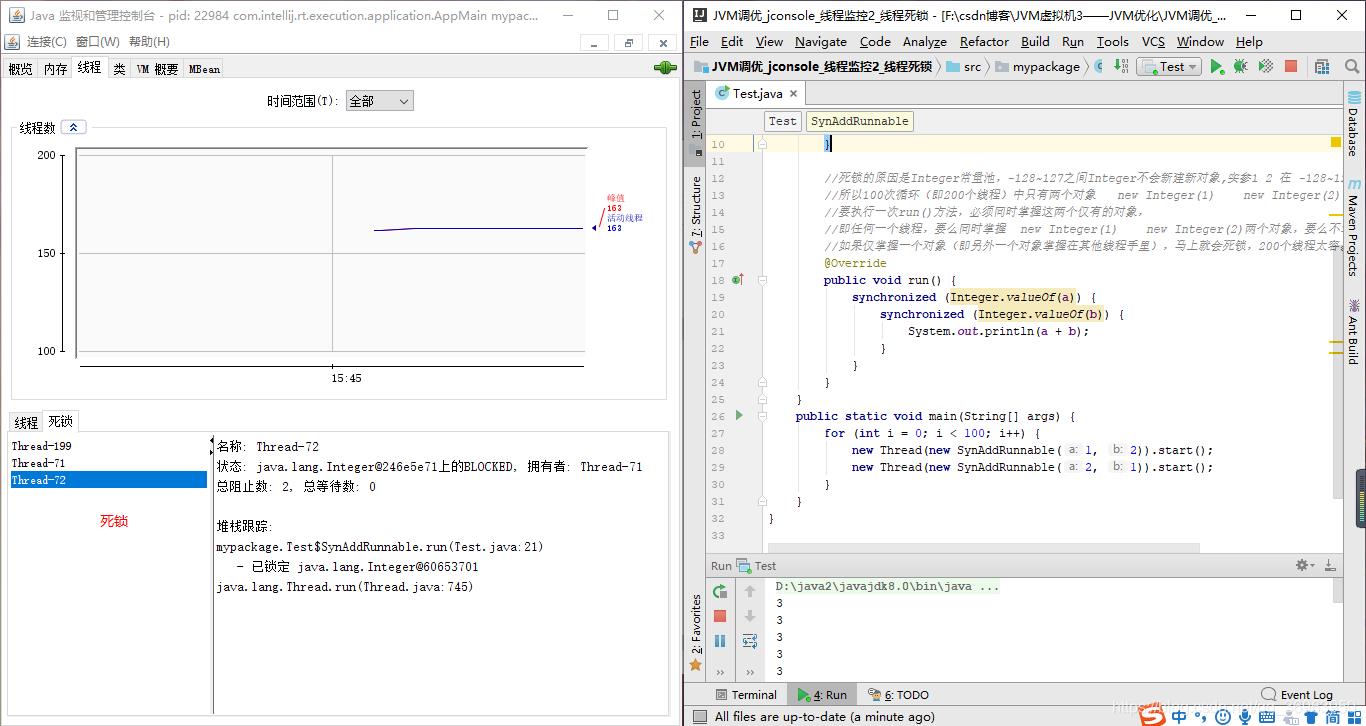Open Run panel settings gear
Image resolution: width=1366 pixels, height=726 pixels.
pos(1304,565)
